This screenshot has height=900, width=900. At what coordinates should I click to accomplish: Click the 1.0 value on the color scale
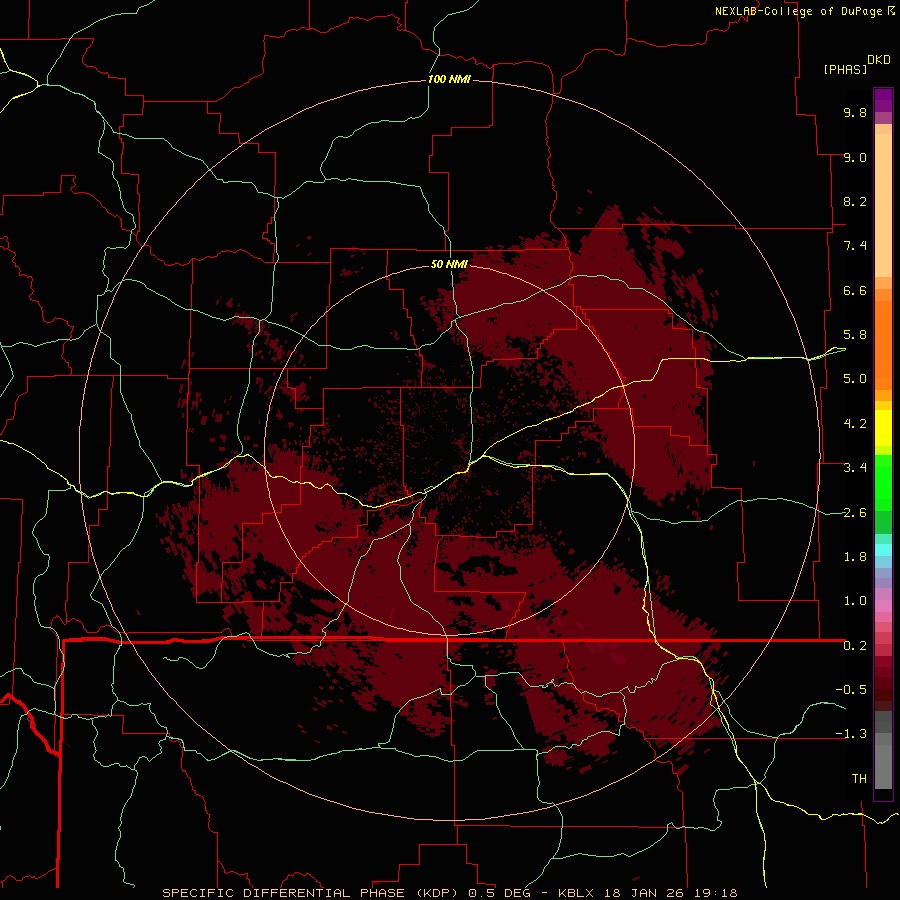tap(855, 601)
